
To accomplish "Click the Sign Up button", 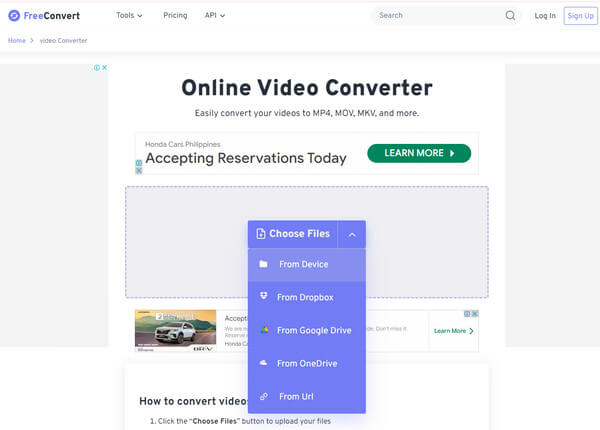I will tap(580, 16).
